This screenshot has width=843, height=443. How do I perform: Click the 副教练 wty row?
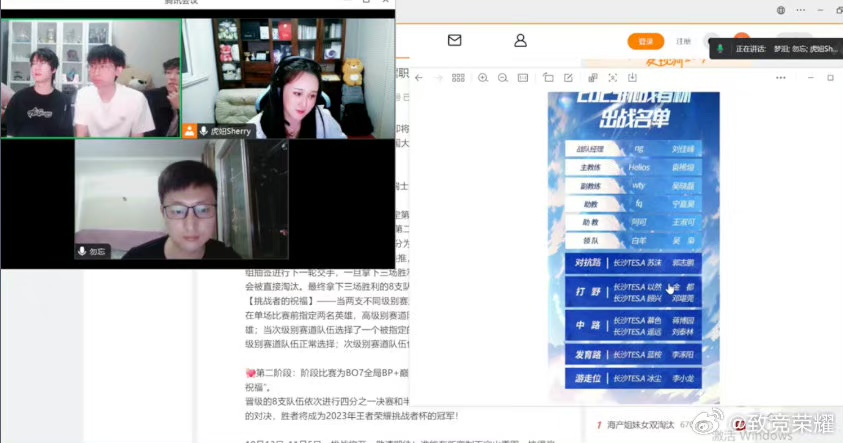click(x=633, y=186)
